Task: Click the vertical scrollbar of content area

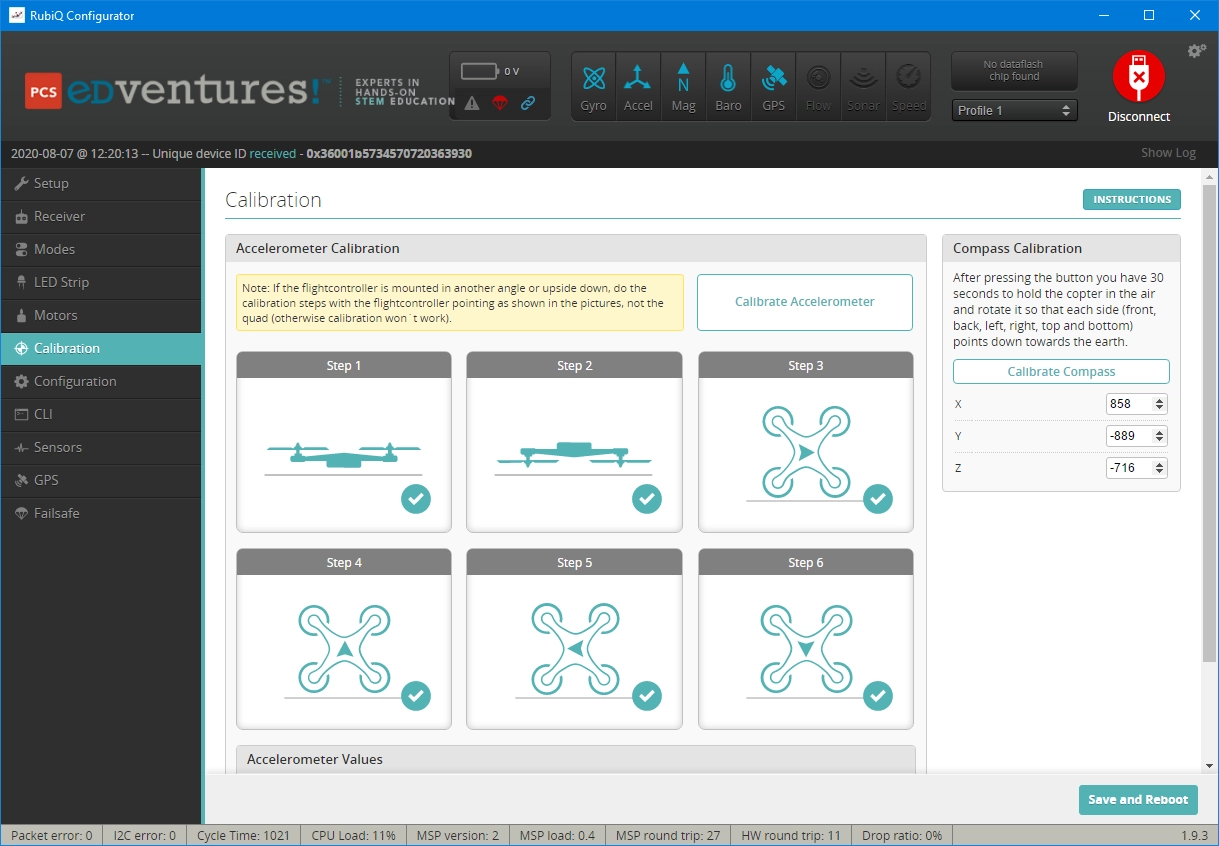Action: (1210, 421)
